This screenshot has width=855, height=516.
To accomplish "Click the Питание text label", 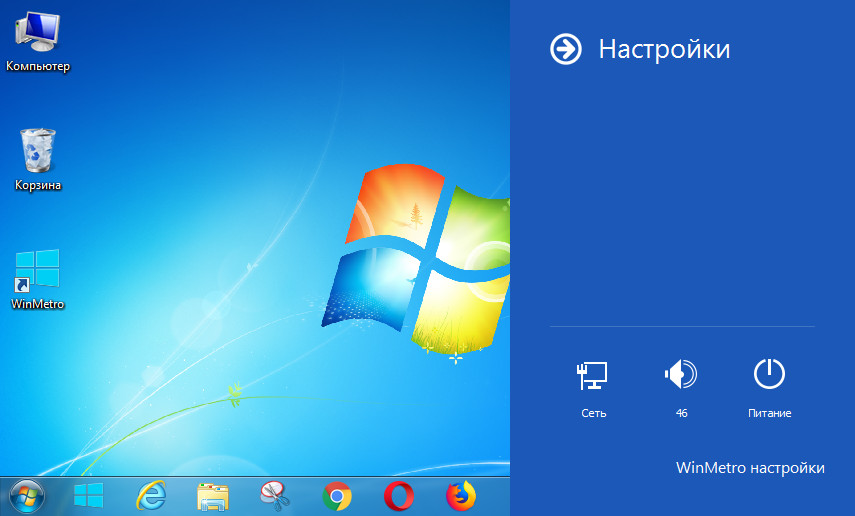I will [769, 413].
